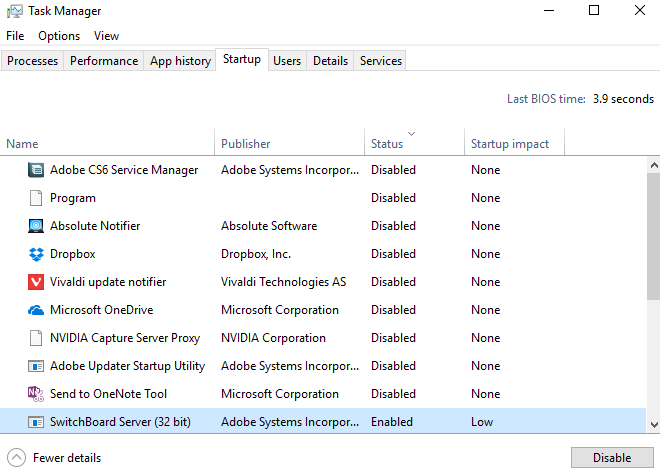Select the NVIDIA Capture Server Proxy entry
The image size is (660, 475).
pos(323,338)
